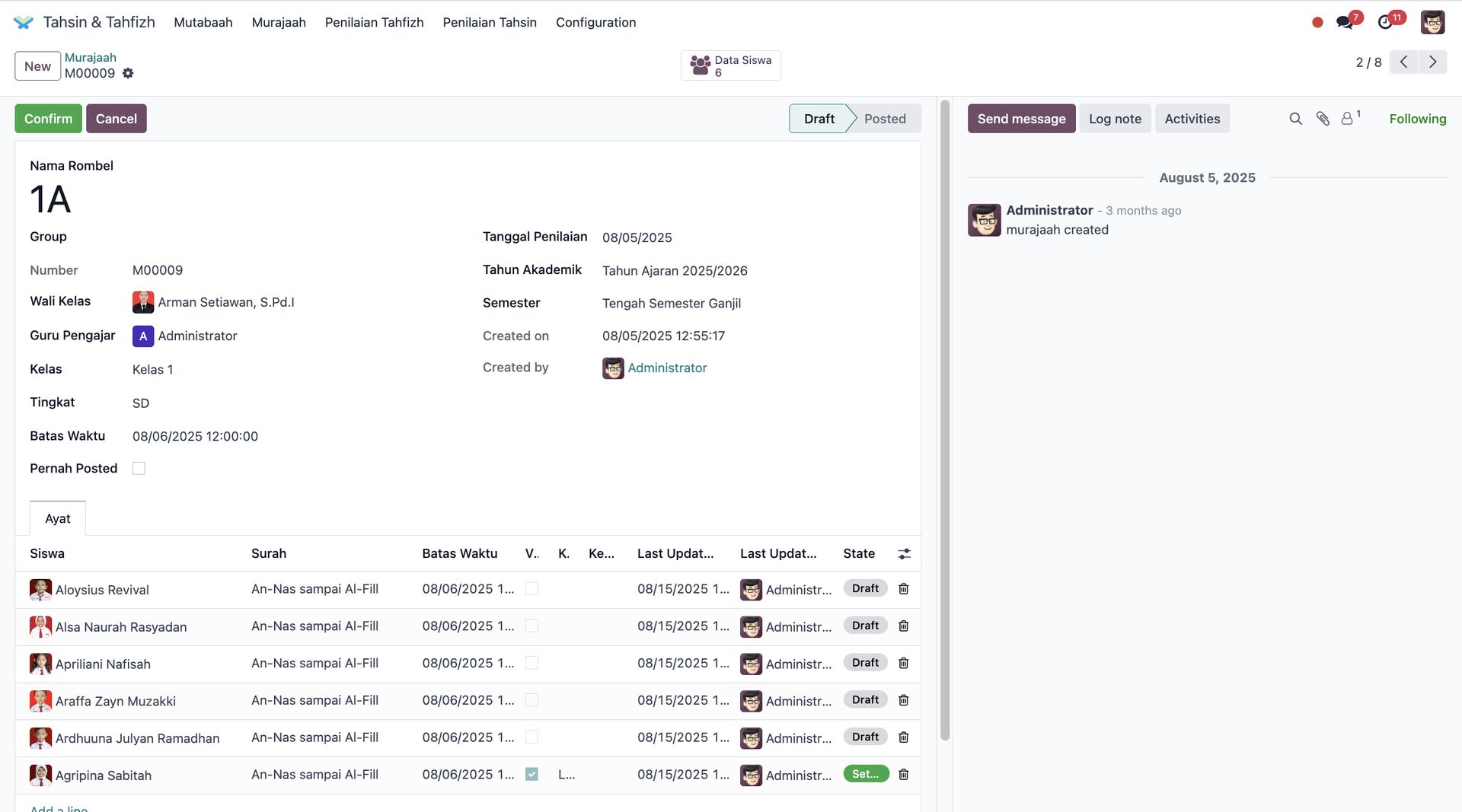Uncheck the checkbox in Agripina Sabitah row
This screenshot has width=1462, height=812.
pyautogui.click(x=531, y=775)
